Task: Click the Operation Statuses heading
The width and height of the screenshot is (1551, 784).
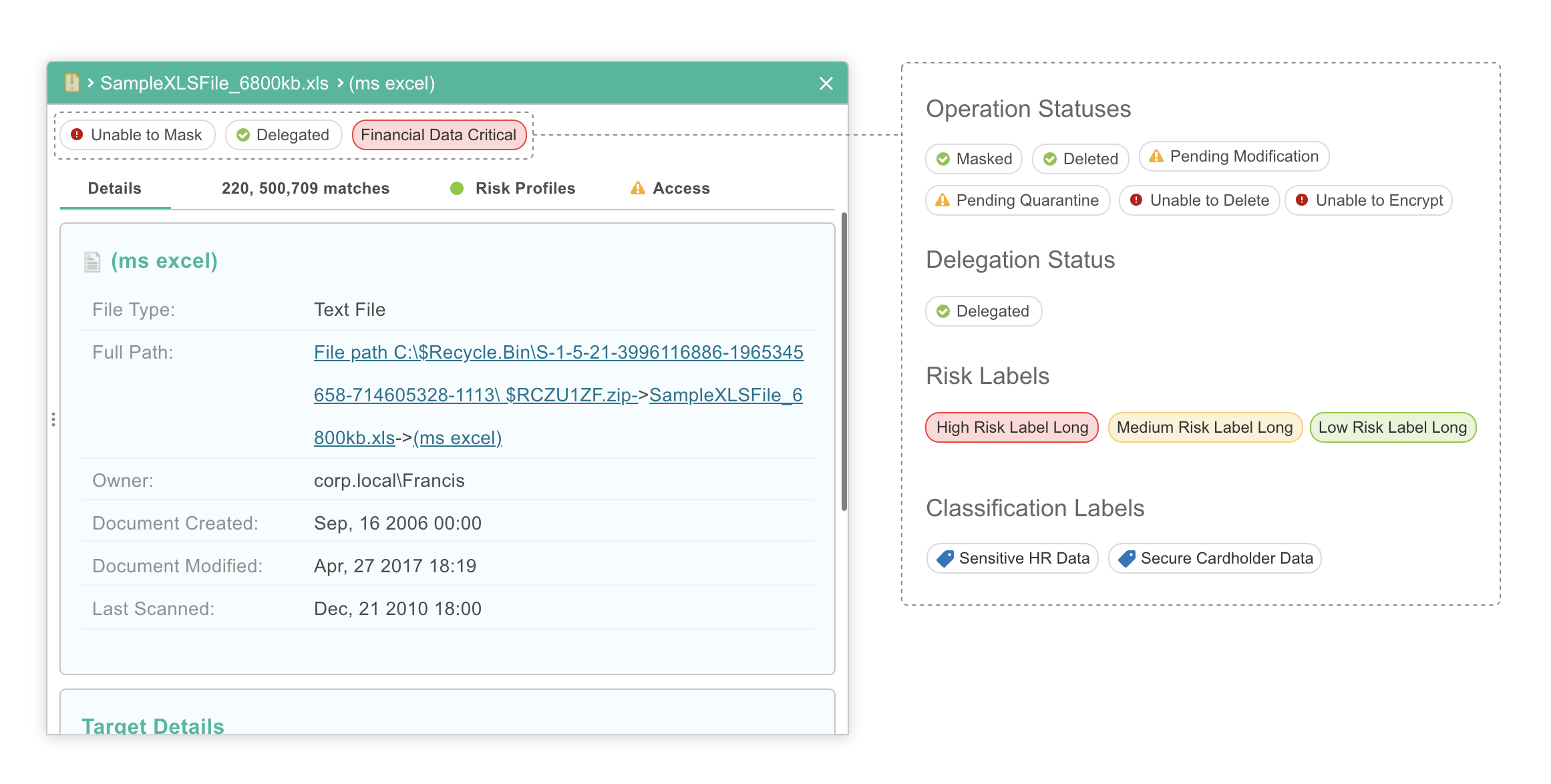Action: pyautogui.click(x=1029, y=109)
